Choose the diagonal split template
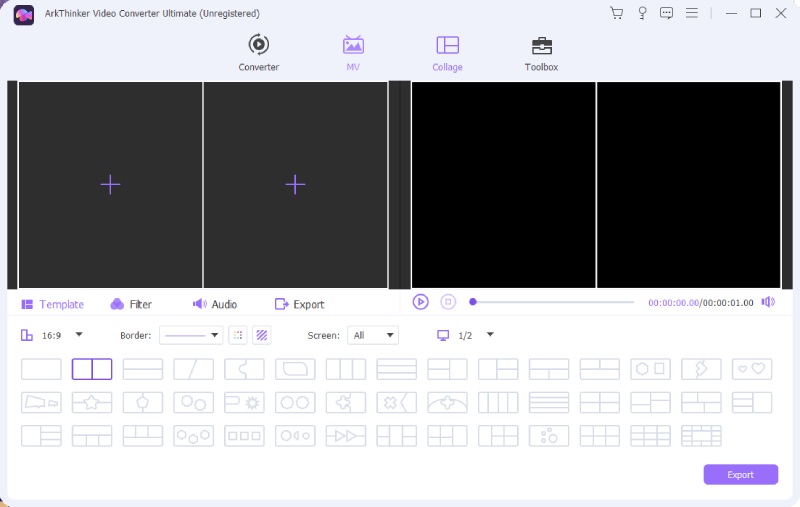Image resolution: width=800 pixels, height=507 pixels. (193, 369)
